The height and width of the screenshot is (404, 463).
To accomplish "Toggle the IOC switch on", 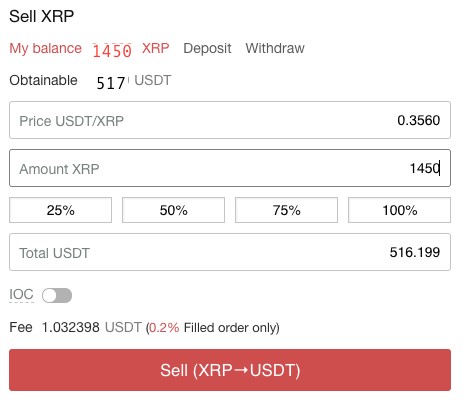I will (57, 295).
